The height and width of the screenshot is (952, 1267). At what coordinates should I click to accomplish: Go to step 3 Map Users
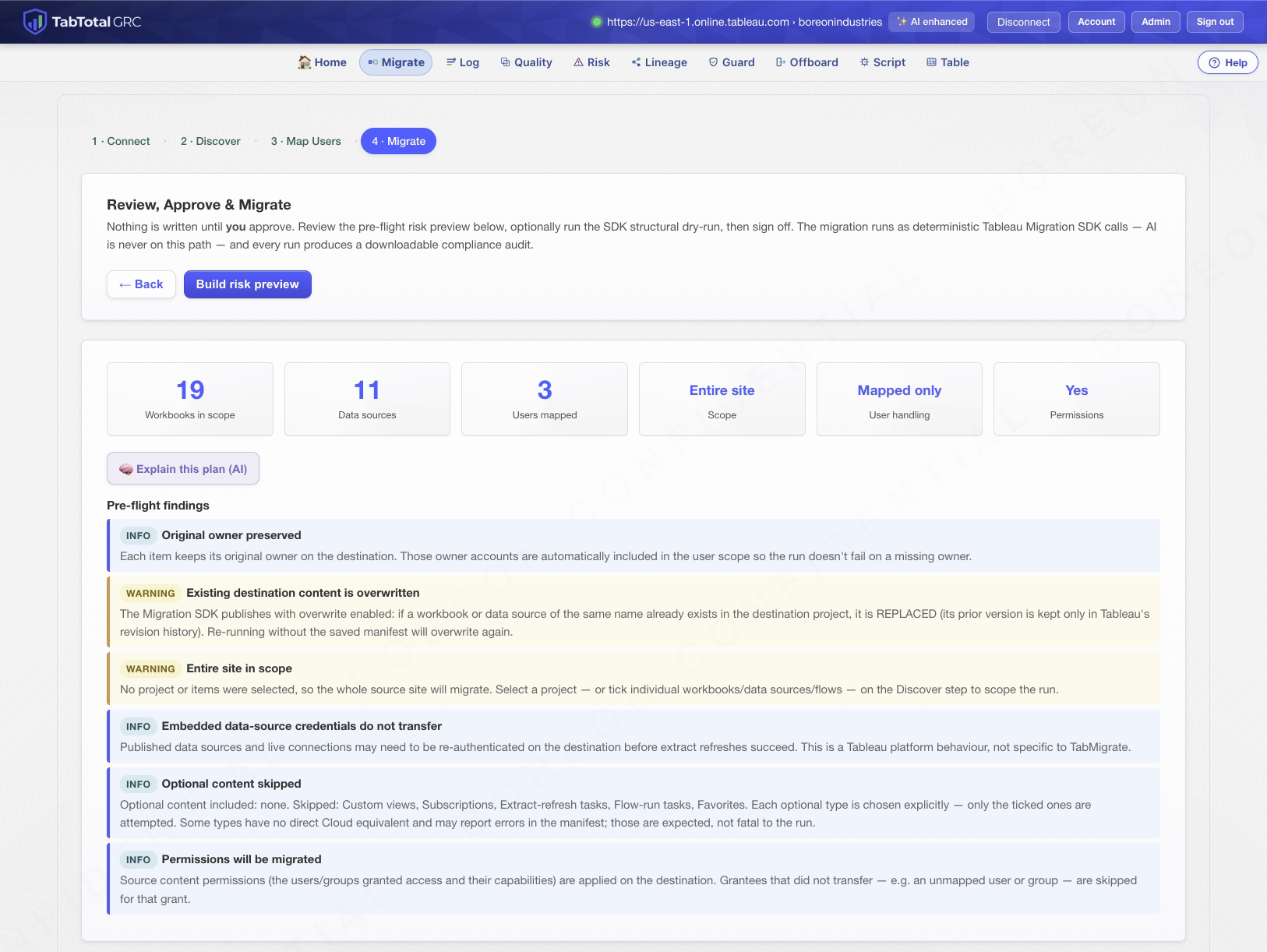(305, 141)
